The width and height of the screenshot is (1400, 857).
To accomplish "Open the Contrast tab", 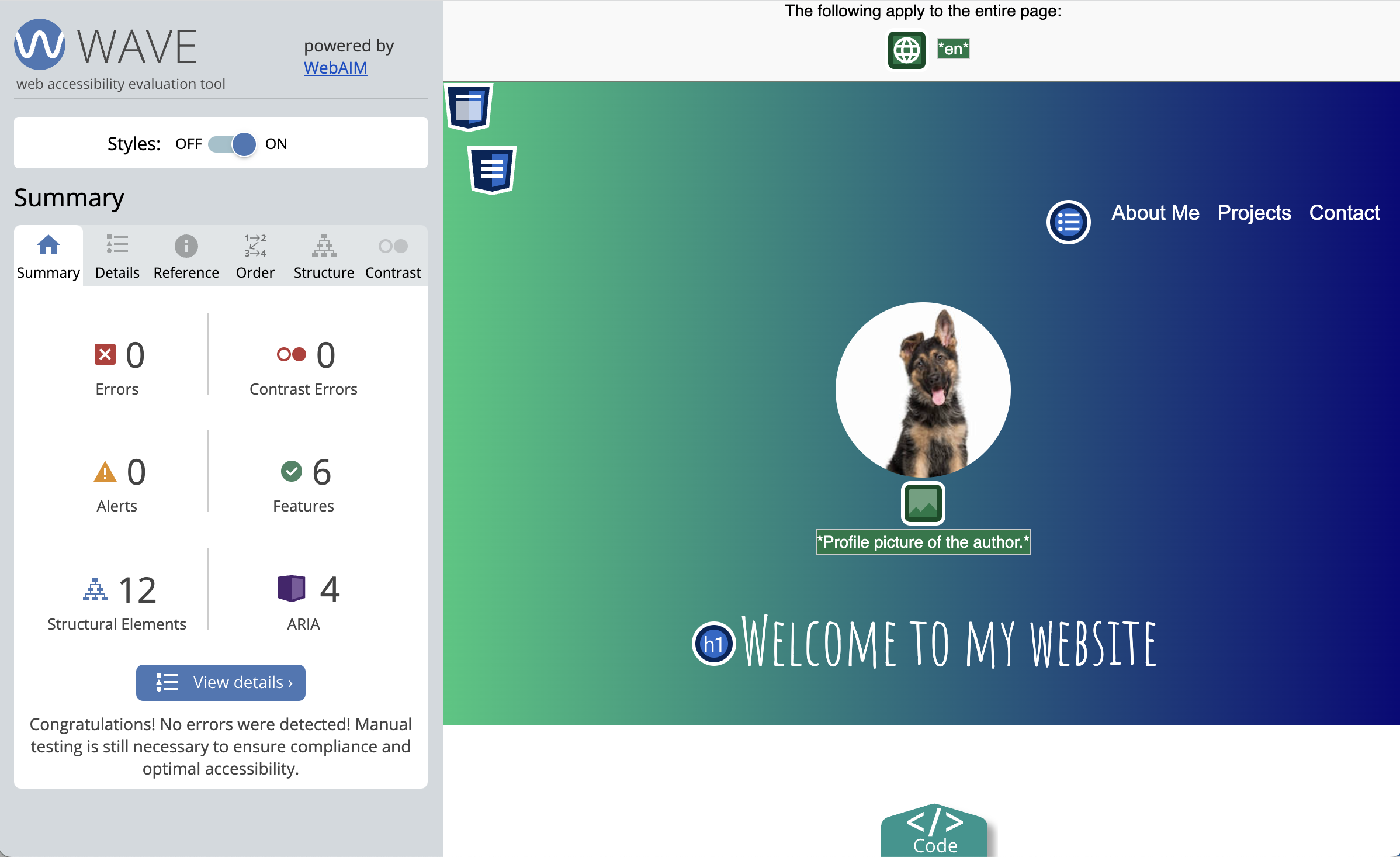I will [x=393, y=255].
